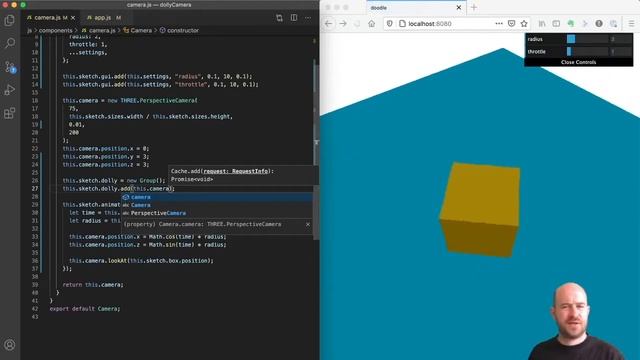Close the 'doodle' browser tab
The height and width of the screenshot is (360, 640).
[459, 8]
